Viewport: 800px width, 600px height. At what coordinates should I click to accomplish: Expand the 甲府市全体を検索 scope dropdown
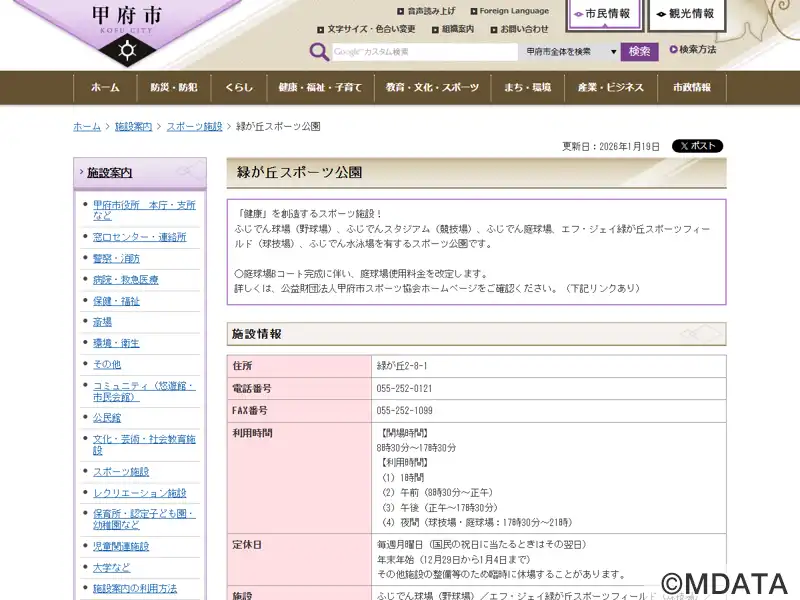pyautogui.click(x=568, y=52)
